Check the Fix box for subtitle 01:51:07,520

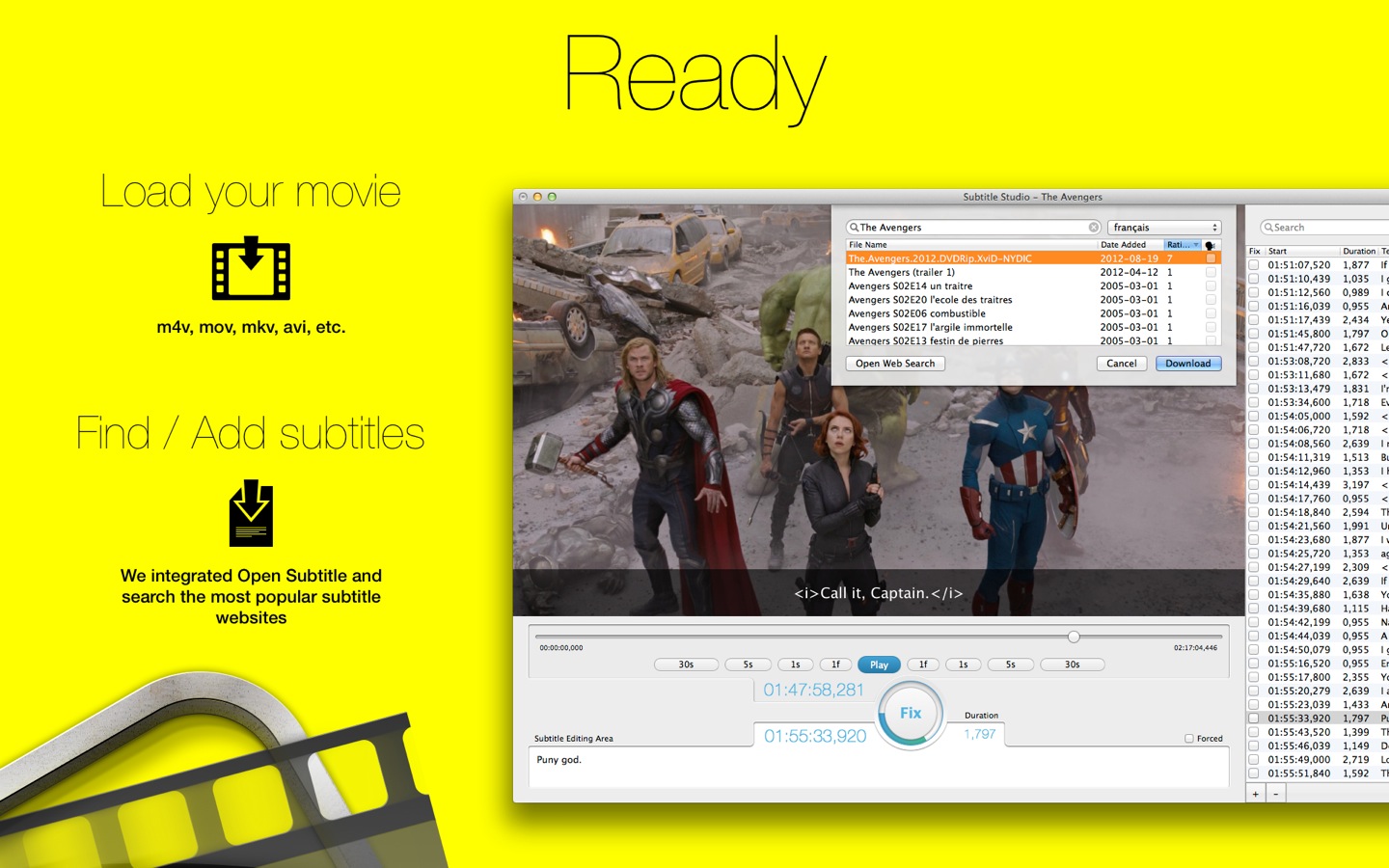click(1254, 264)
